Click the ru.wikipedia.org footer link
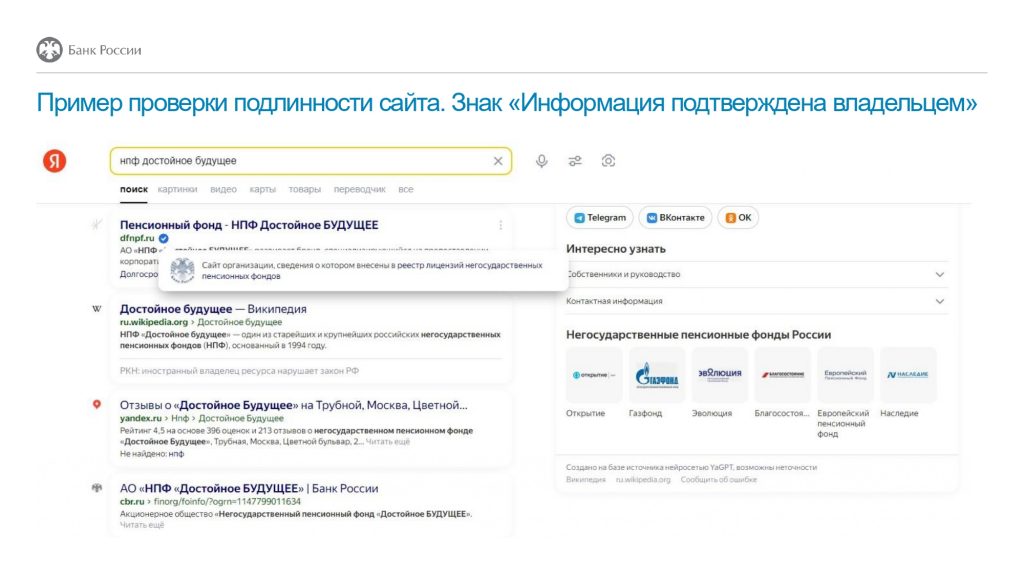The width and height of the screenshot is (1024, 576). coord(643,479)
